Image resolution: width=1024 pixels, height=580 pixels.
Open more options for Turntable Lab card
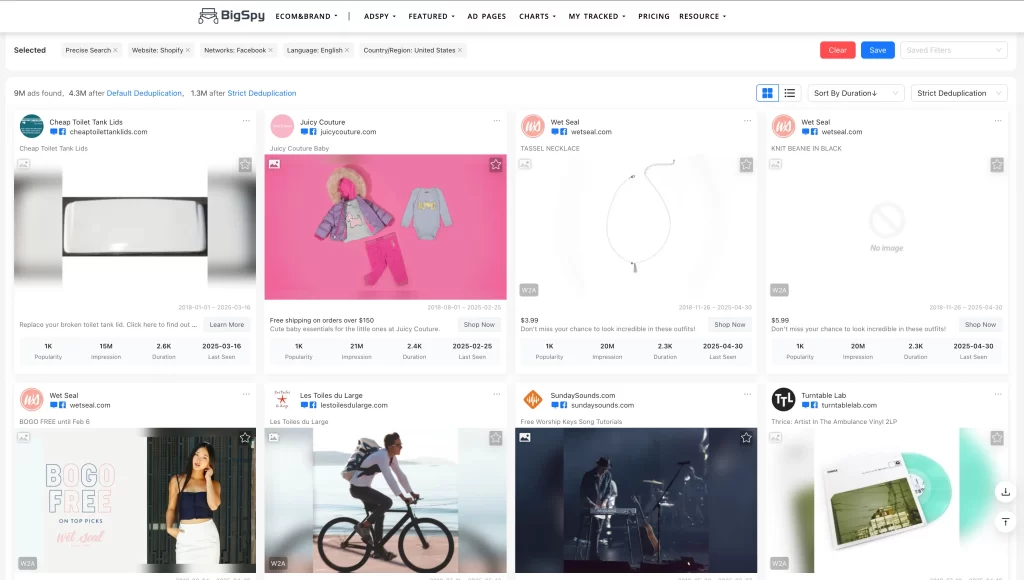998,394
